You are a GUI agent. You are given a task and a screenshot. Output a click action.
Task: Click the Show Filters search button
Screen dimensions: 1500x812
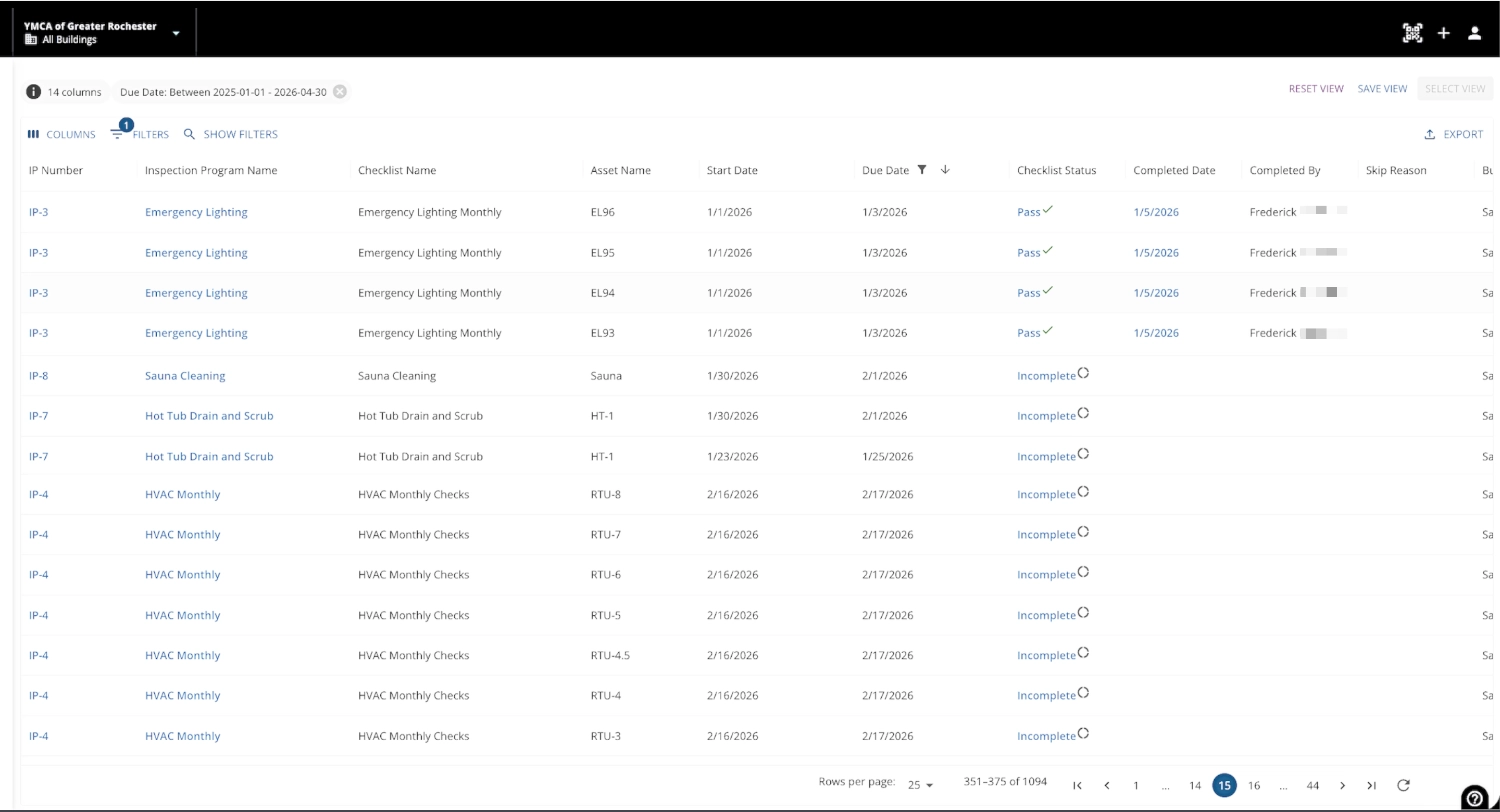click(x=231, y=134)
